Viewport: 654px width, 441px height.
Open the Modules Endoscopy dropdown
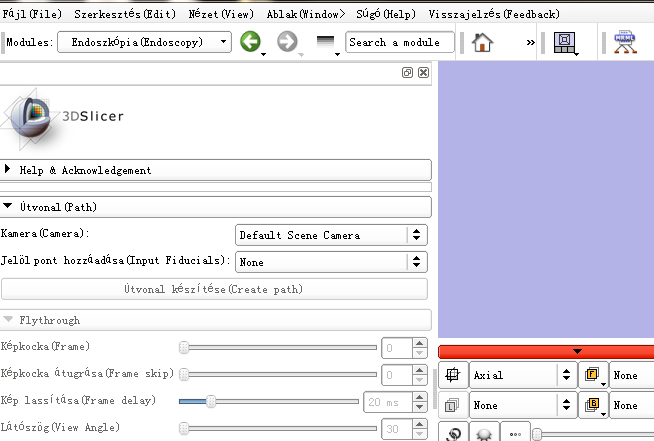click(144, 43)
